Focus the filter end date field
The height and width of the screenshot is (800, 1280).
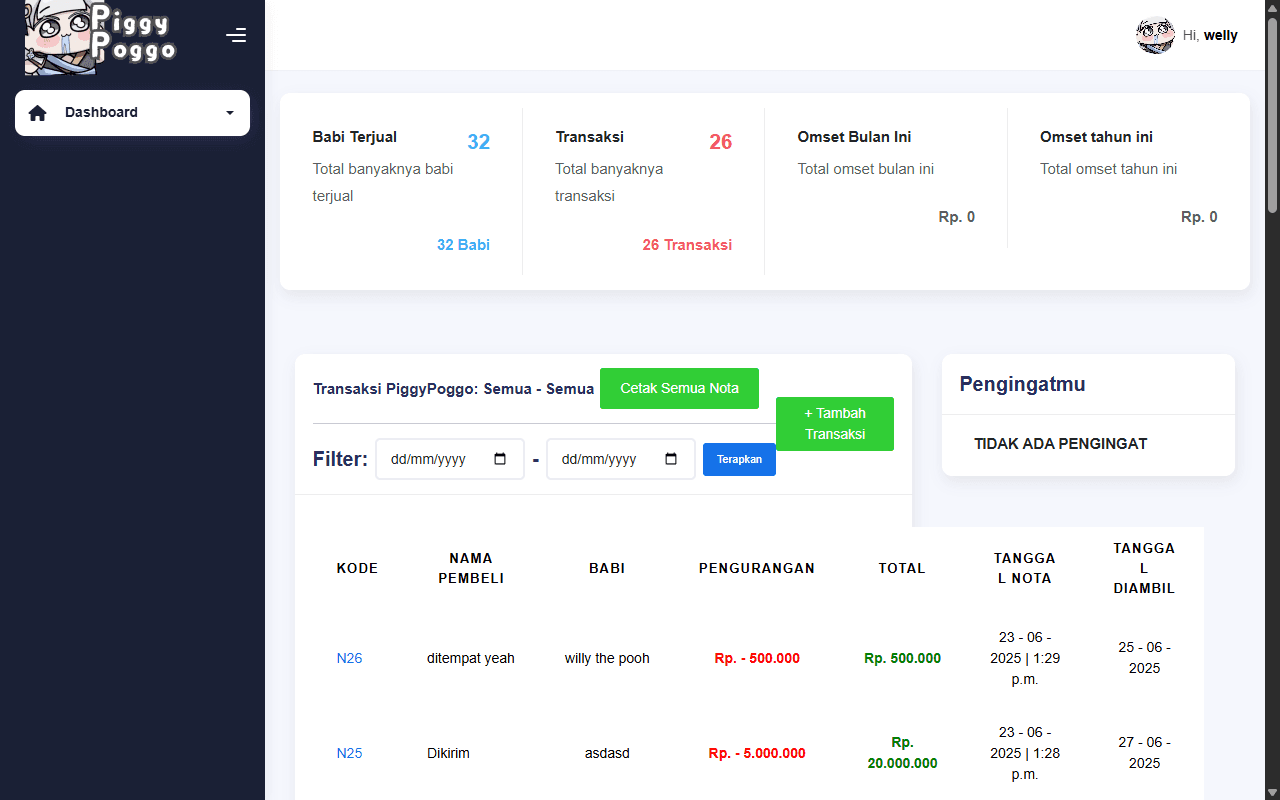tap(621, 459)
